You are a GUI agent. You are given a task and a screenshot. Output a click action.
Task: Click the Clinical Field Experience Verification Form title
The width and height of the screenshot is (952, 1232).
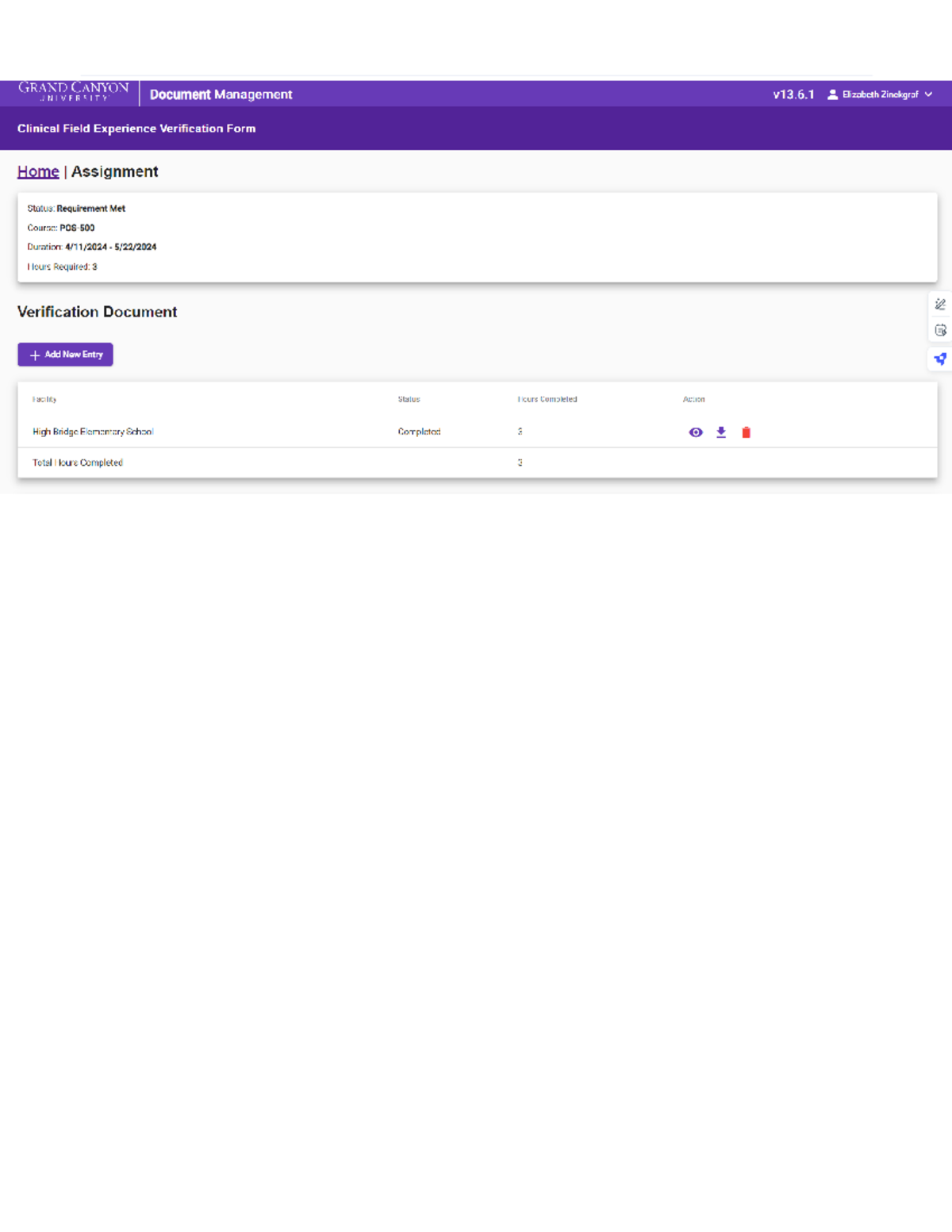click(136, 129)
